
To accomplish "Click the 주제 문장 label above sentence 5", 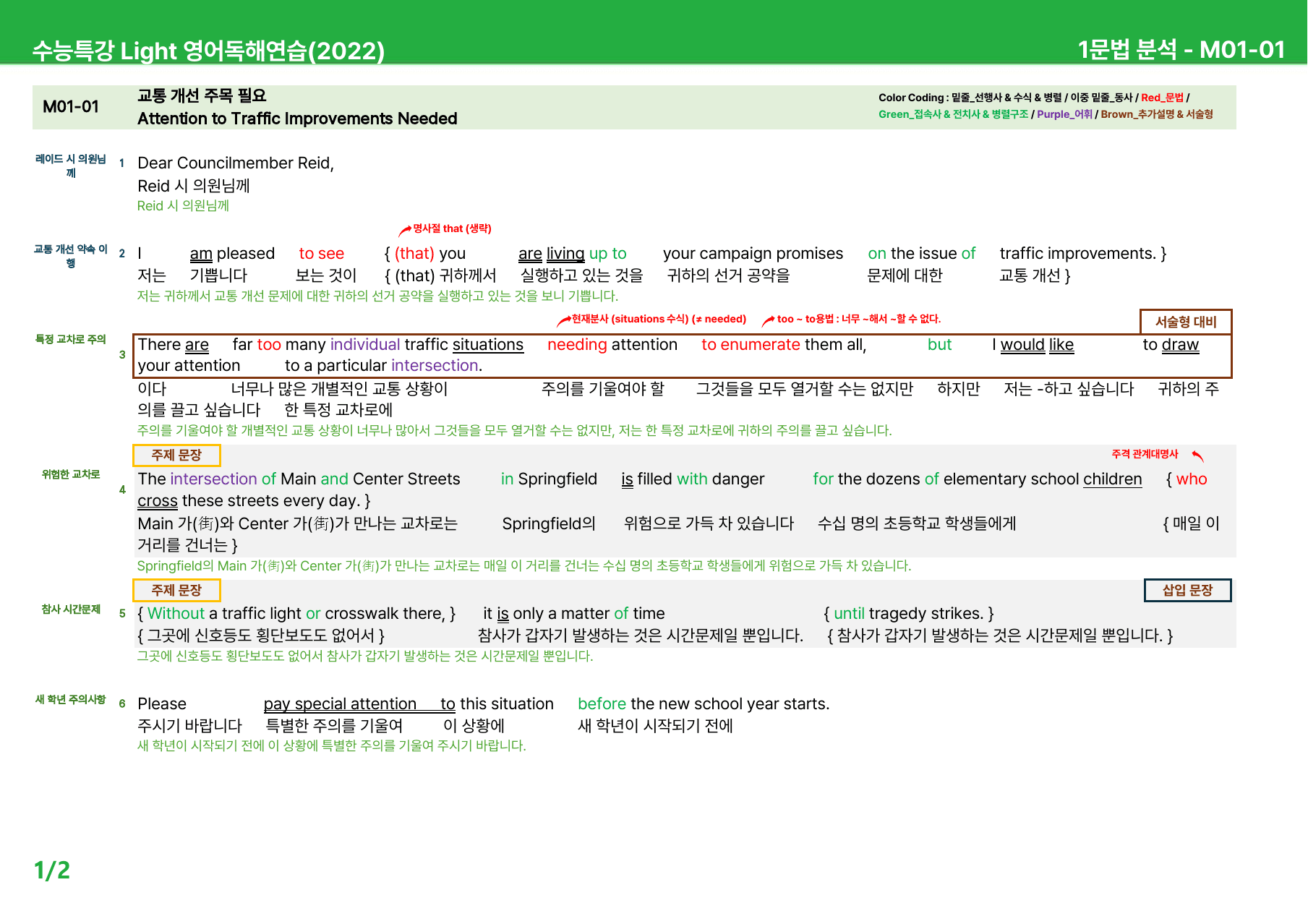I will click(x=176, y=590).
